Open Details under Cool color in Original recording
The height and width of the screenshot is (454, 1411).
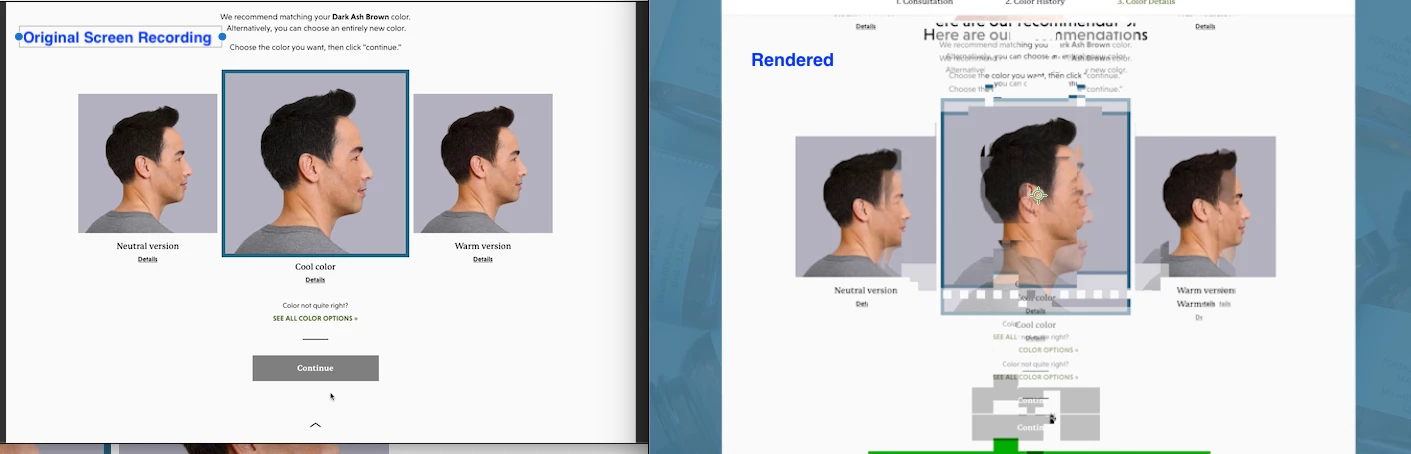(315, 280)
